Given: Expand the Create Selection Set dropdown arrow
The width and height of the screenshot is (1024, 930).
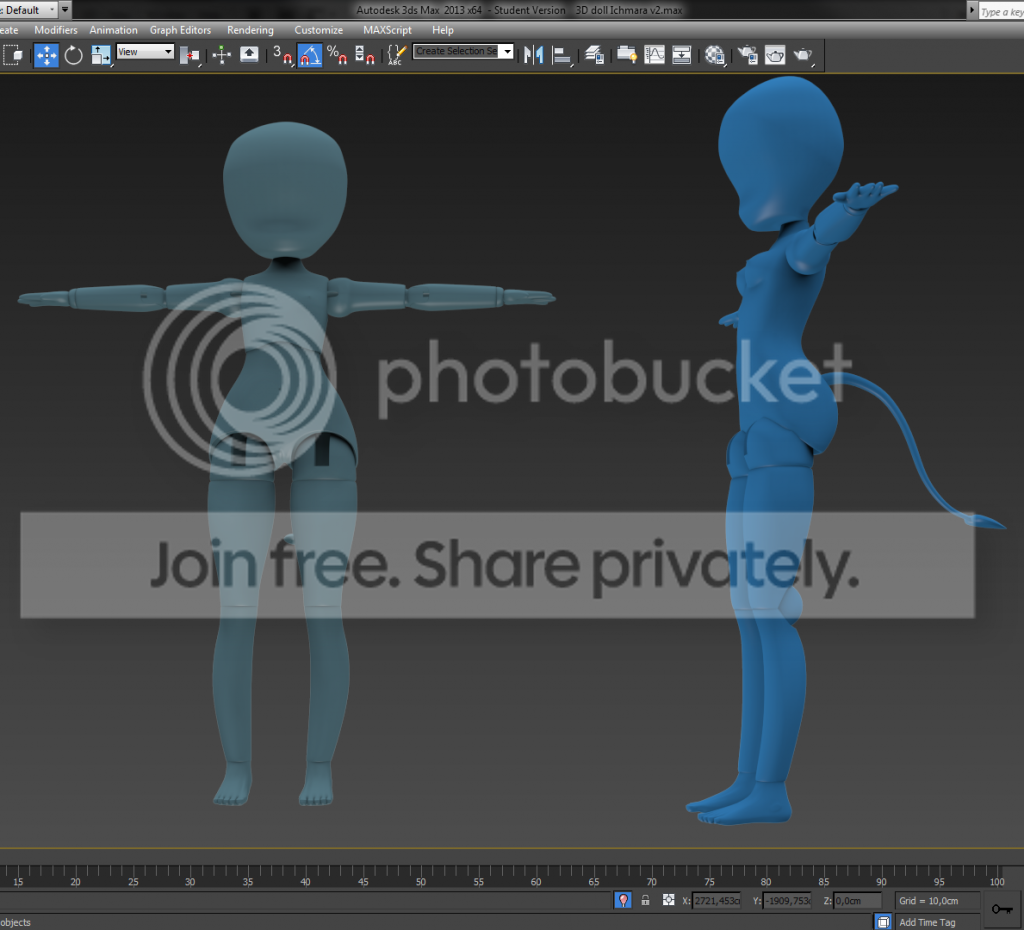Looking at the screenshot, I should coord(507,52).
